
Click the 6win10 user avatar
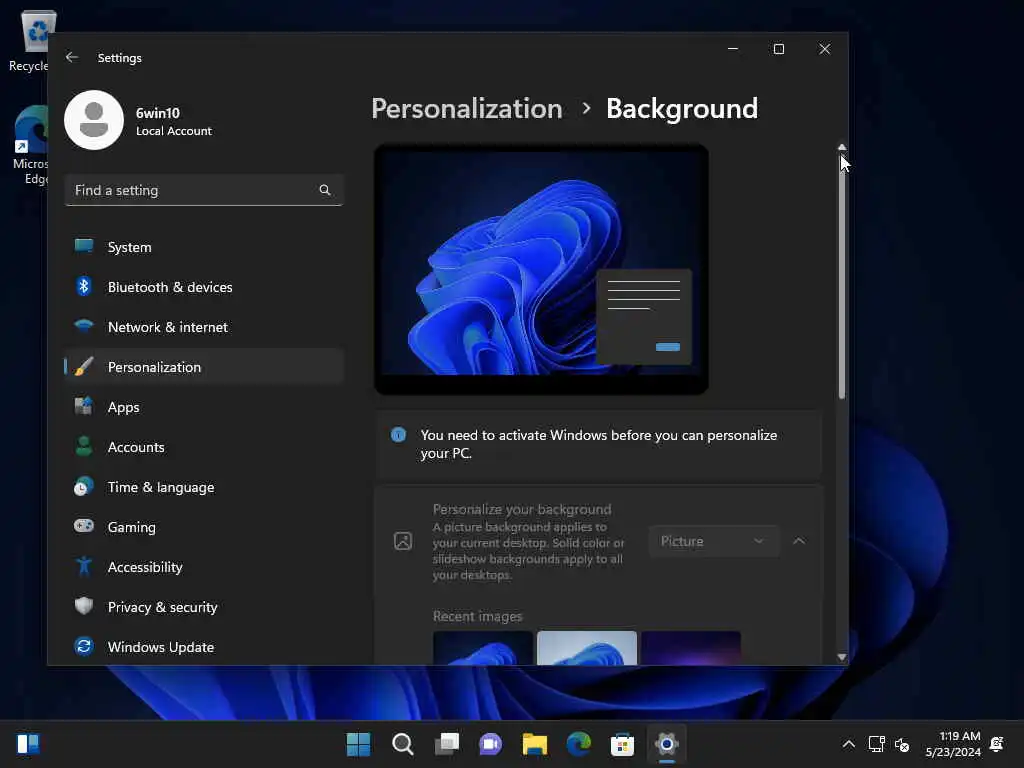[x=94, y=120]
